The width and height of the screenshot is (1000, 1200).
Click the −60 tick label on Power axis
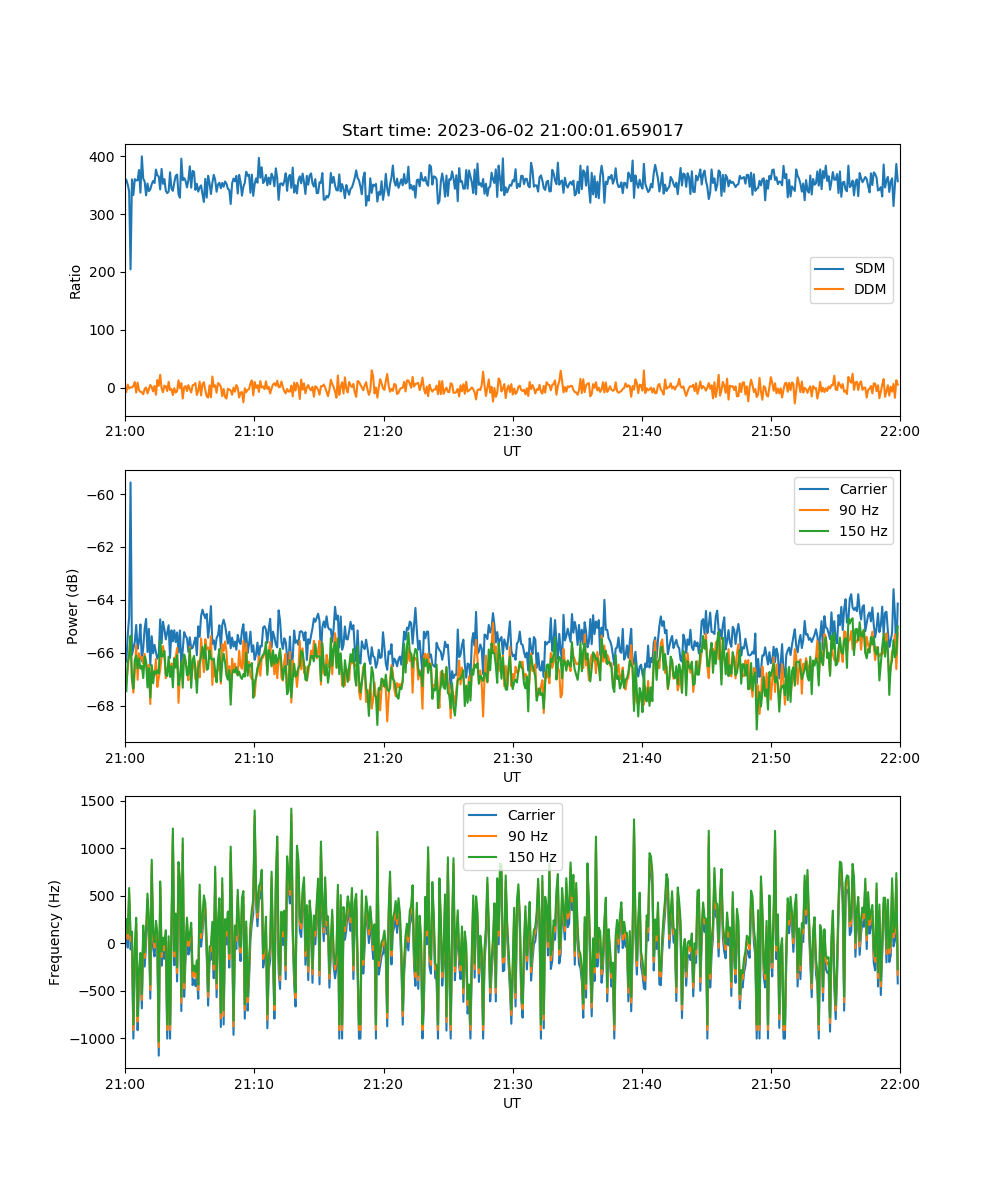pos(102,494)
